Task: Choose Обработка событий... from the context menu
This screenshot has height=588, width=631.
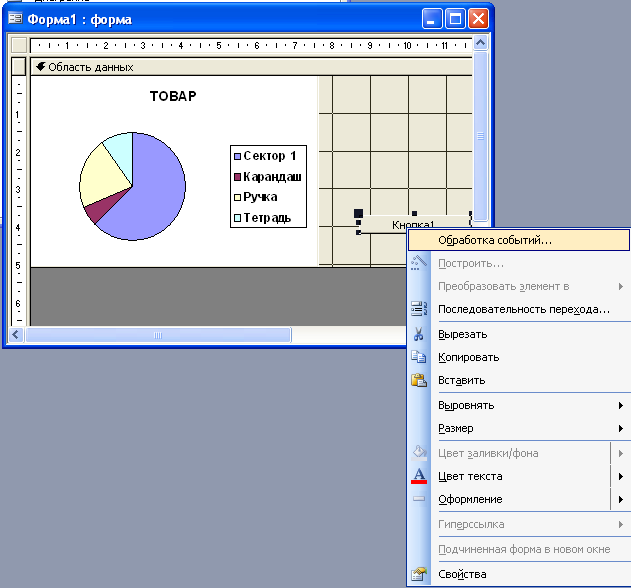Action: [519, 240]
